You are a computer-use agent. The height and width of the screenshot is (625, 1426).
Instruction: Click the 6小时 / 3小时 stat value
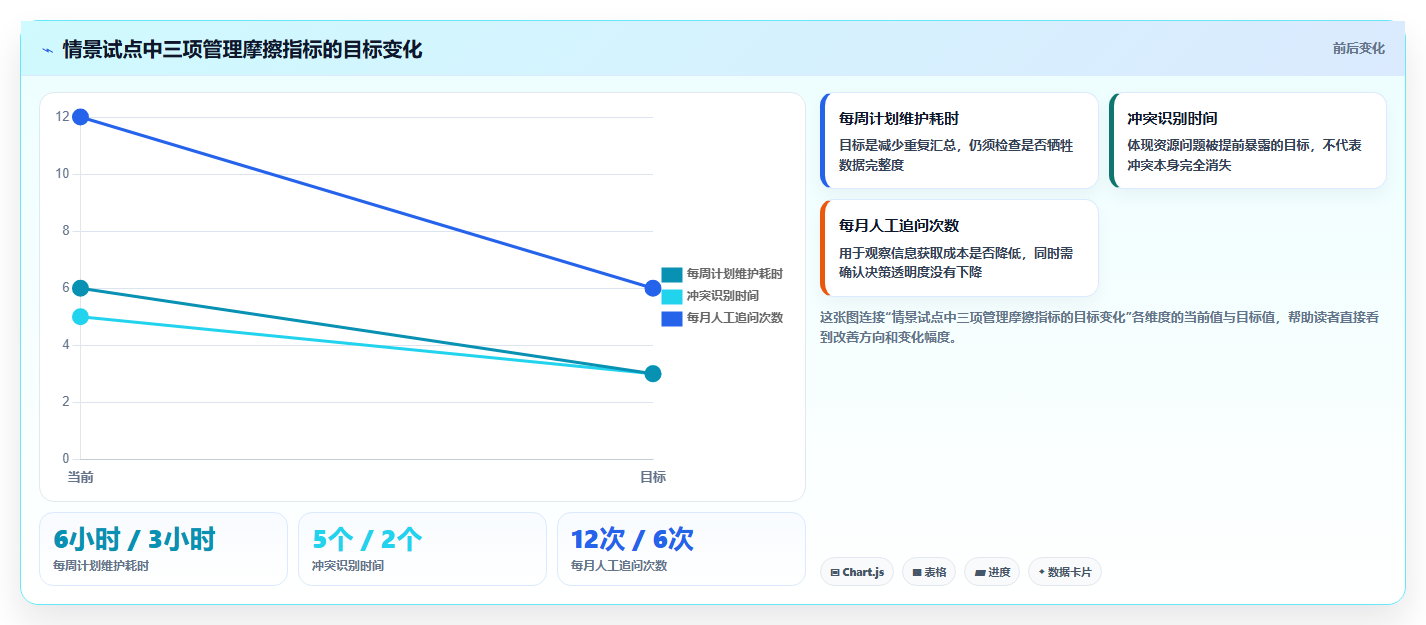click(x=134, y=540)
